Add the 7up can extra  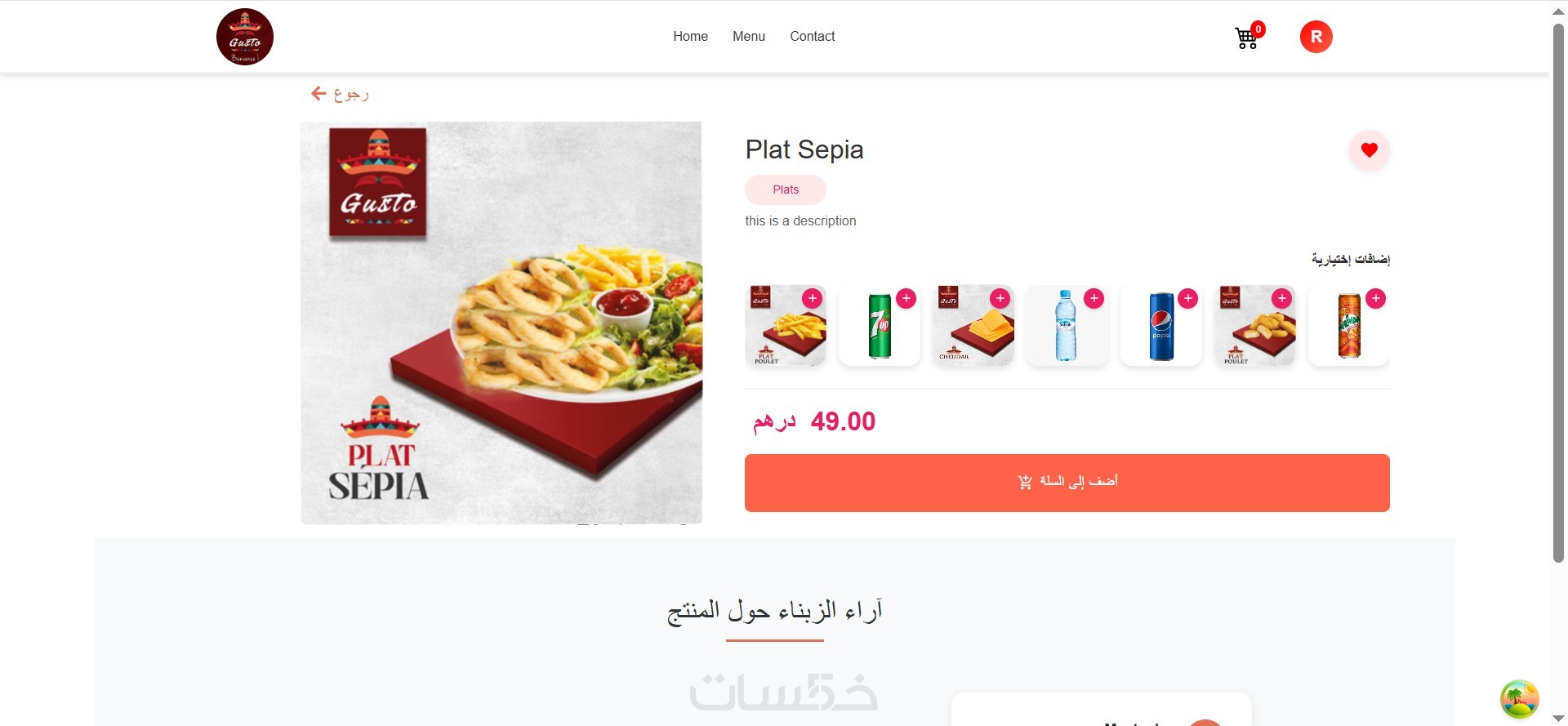tap(906, 299)
